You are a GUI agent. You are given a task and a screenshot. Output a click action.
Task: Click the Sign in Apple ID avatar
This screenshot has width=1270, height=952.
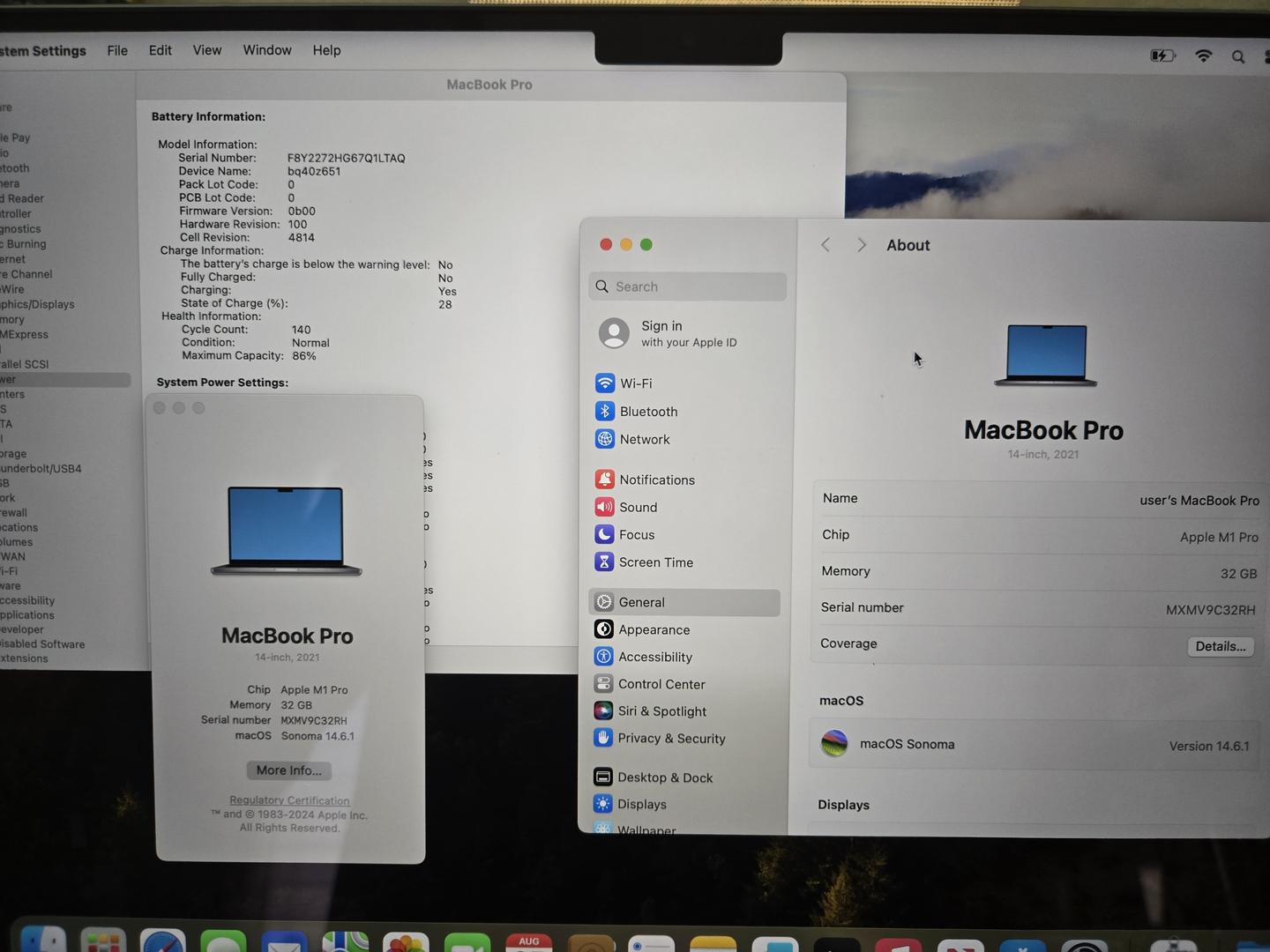(x=614, y=333)
